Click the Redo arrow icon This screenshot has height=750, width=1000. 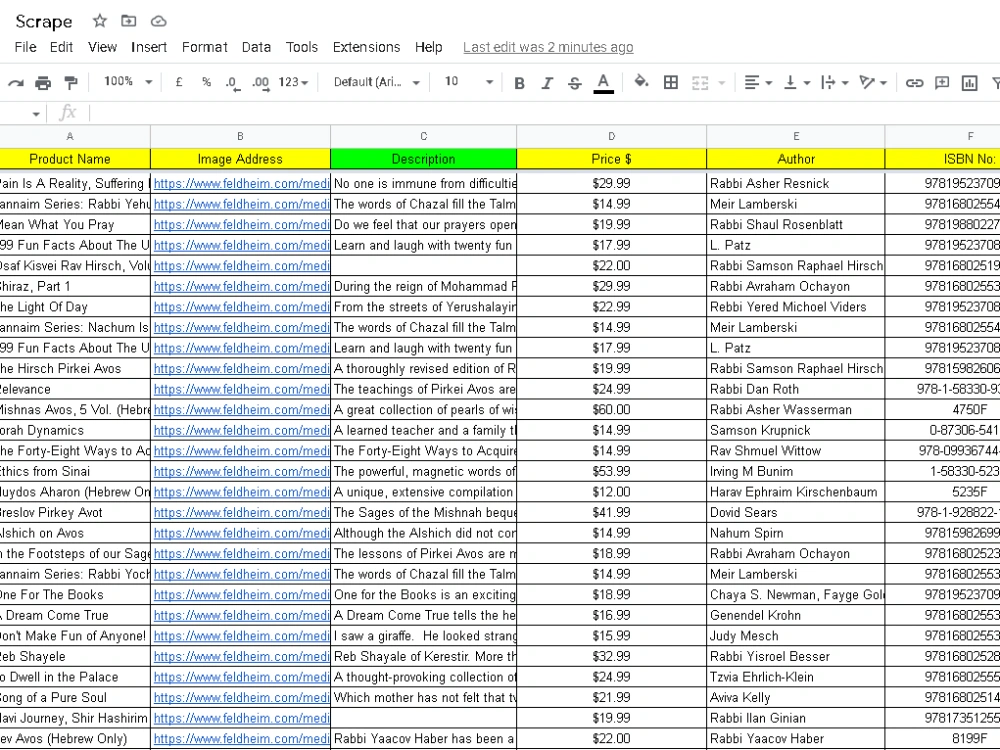pos(16,82)
